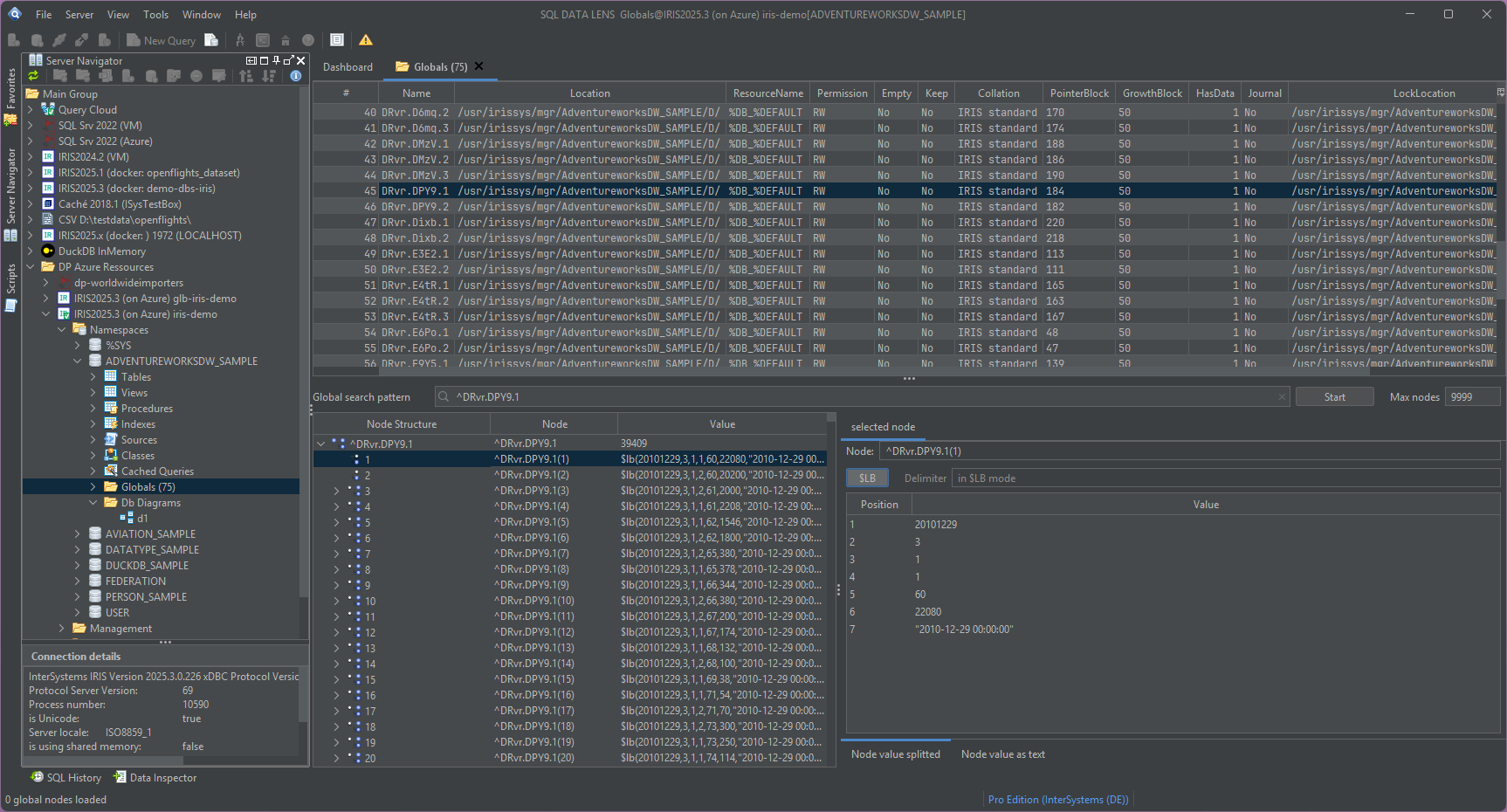Sort globals by the Name column header
1507x812 pixels.
[416, 93]
